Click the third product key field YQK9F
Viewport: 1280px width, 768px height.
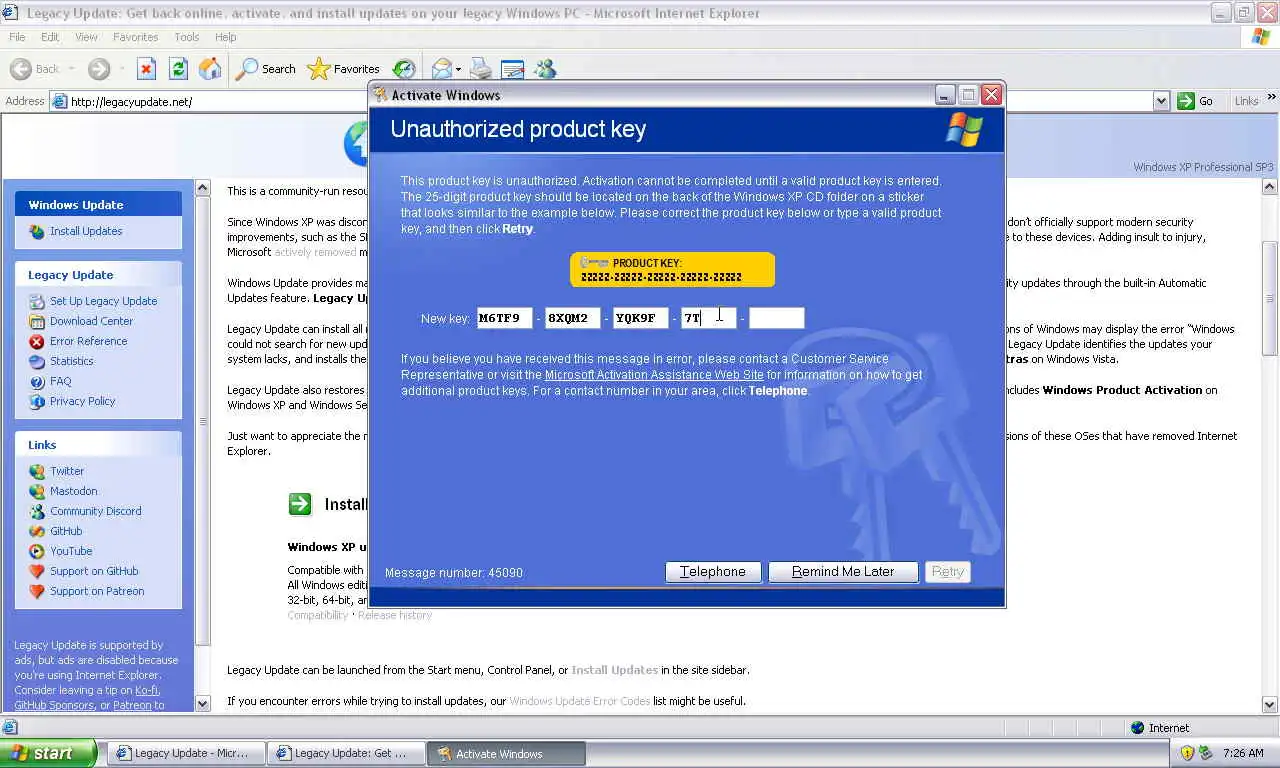pyautogui.click(x=640, y=318)
